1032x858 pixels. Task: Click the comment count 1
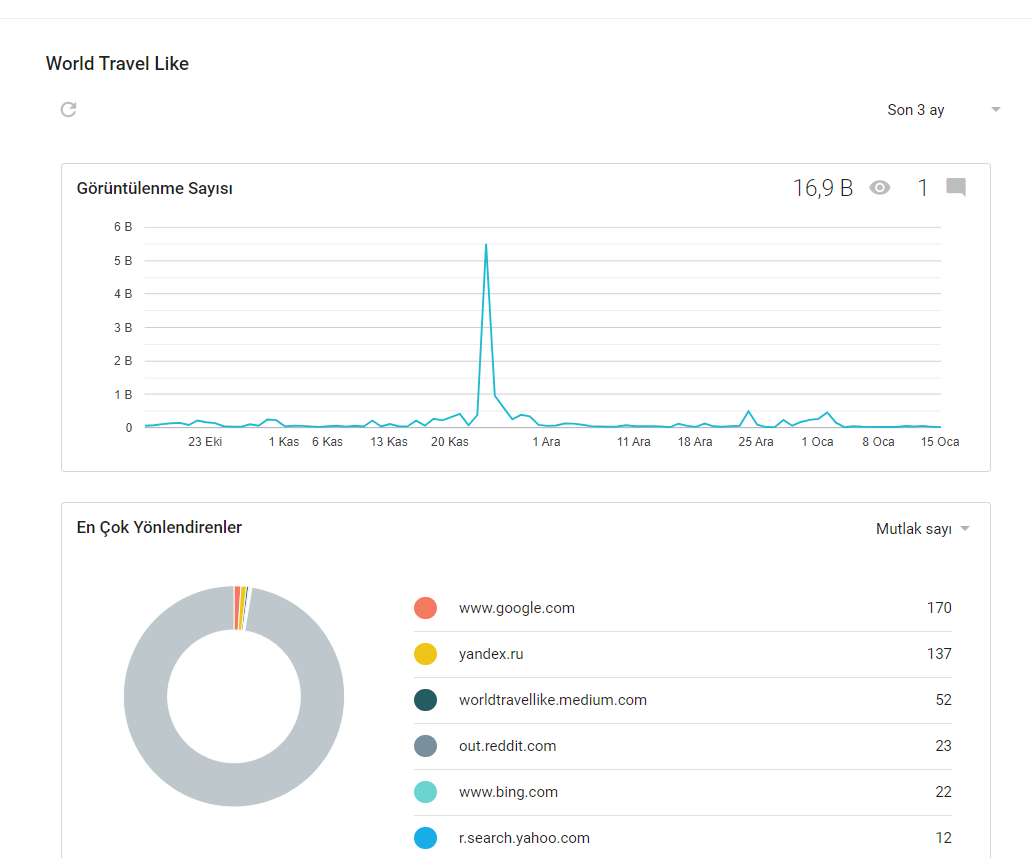923,188
